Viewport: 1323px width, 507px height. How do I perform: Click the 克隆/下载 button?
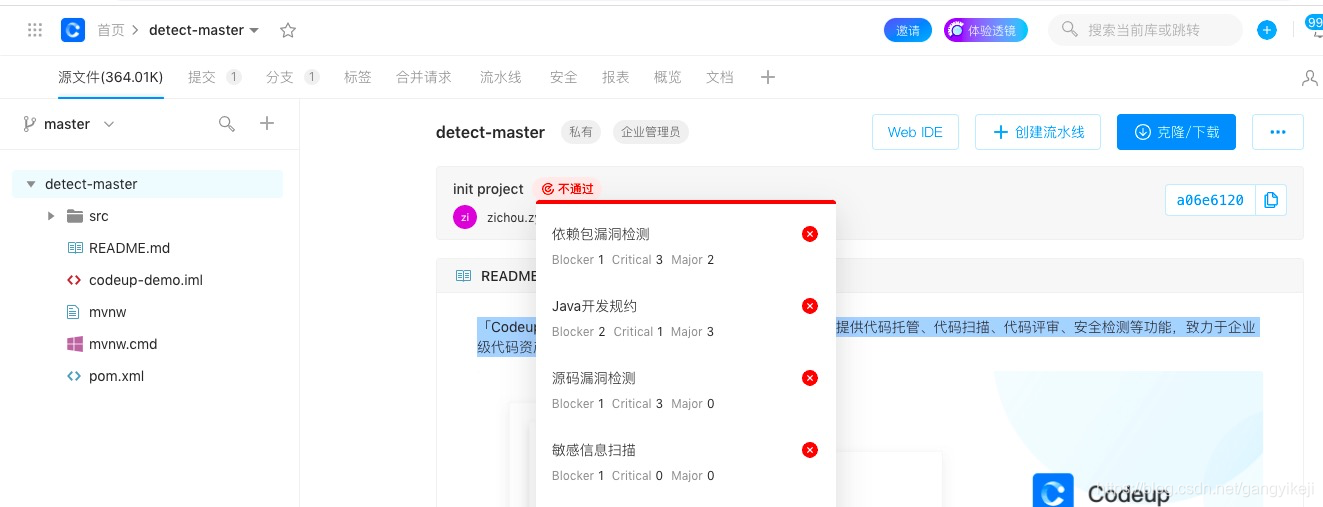1176,132
